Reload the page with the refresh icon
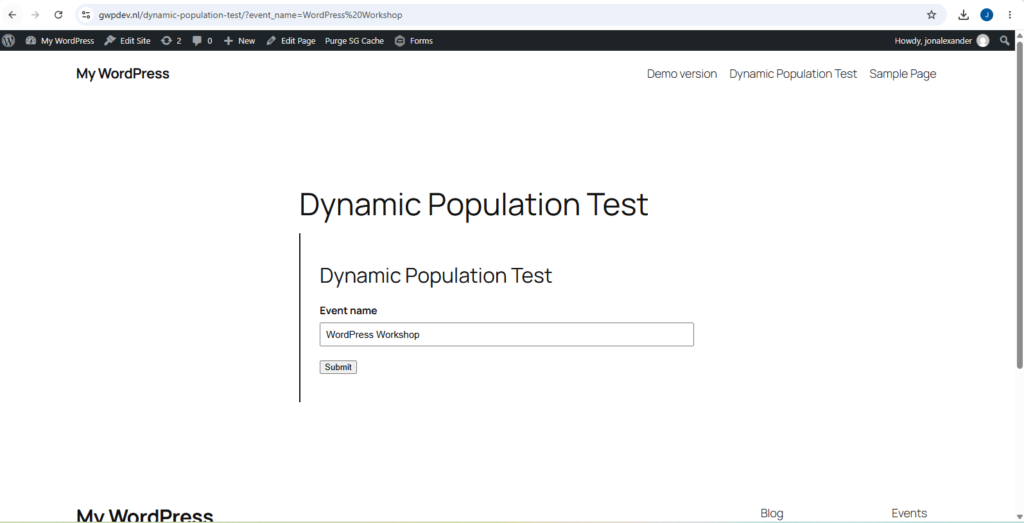Screen dimensions: 1024x523 pos(58,14)
